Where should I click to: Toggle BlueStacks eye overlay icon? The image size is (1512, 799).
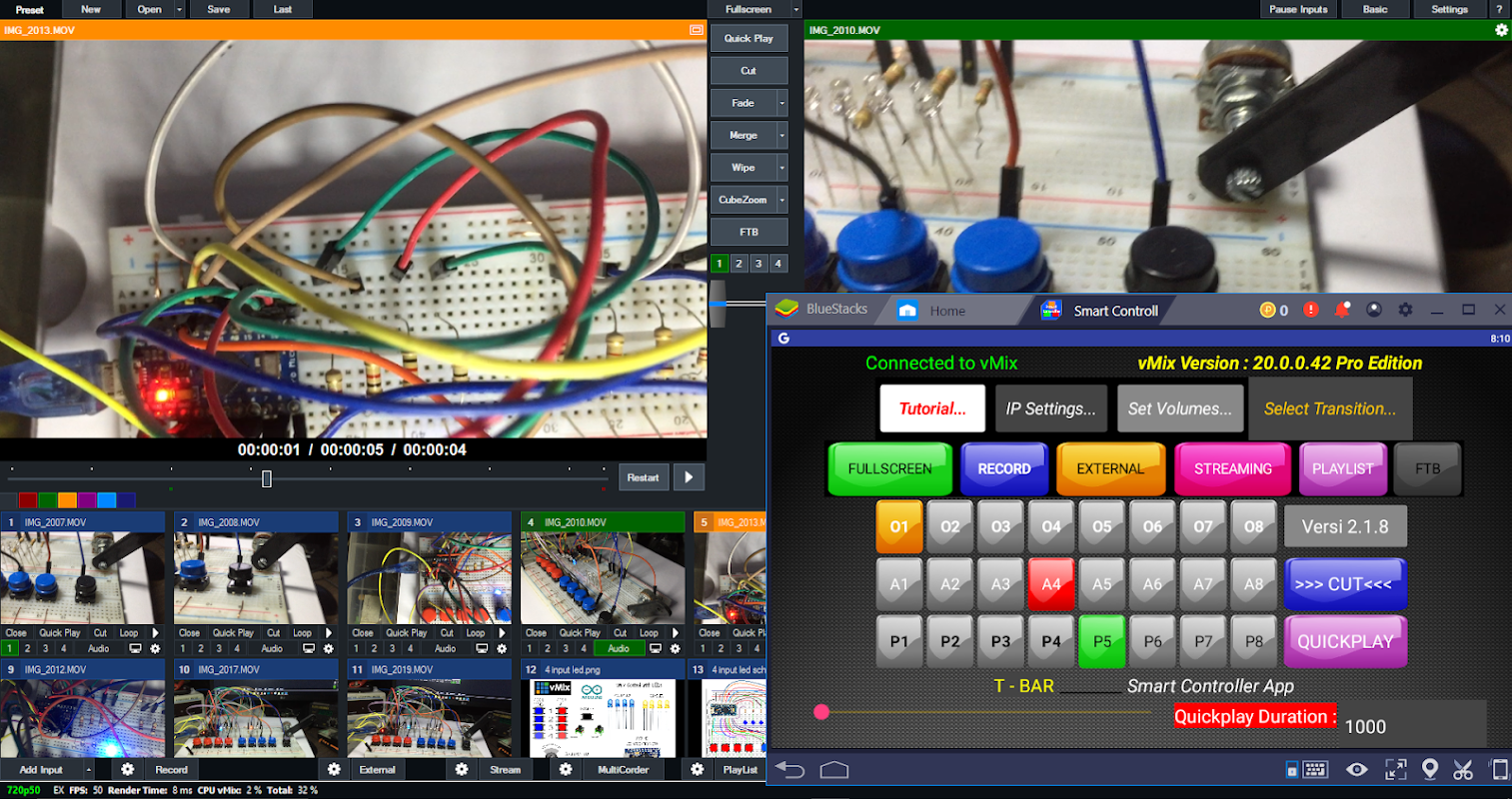[x=1357, y=769]
